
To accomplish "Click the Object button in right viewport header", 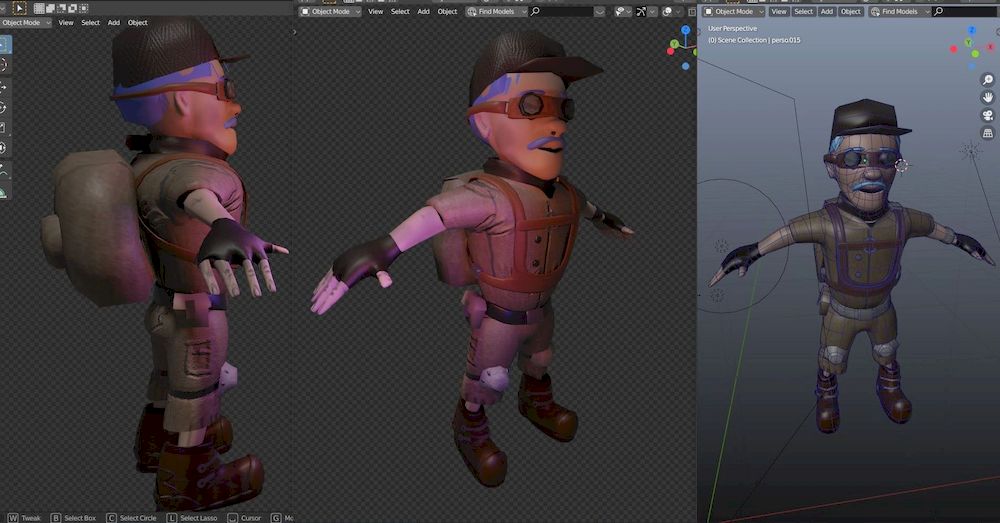I will pos(851,11).
